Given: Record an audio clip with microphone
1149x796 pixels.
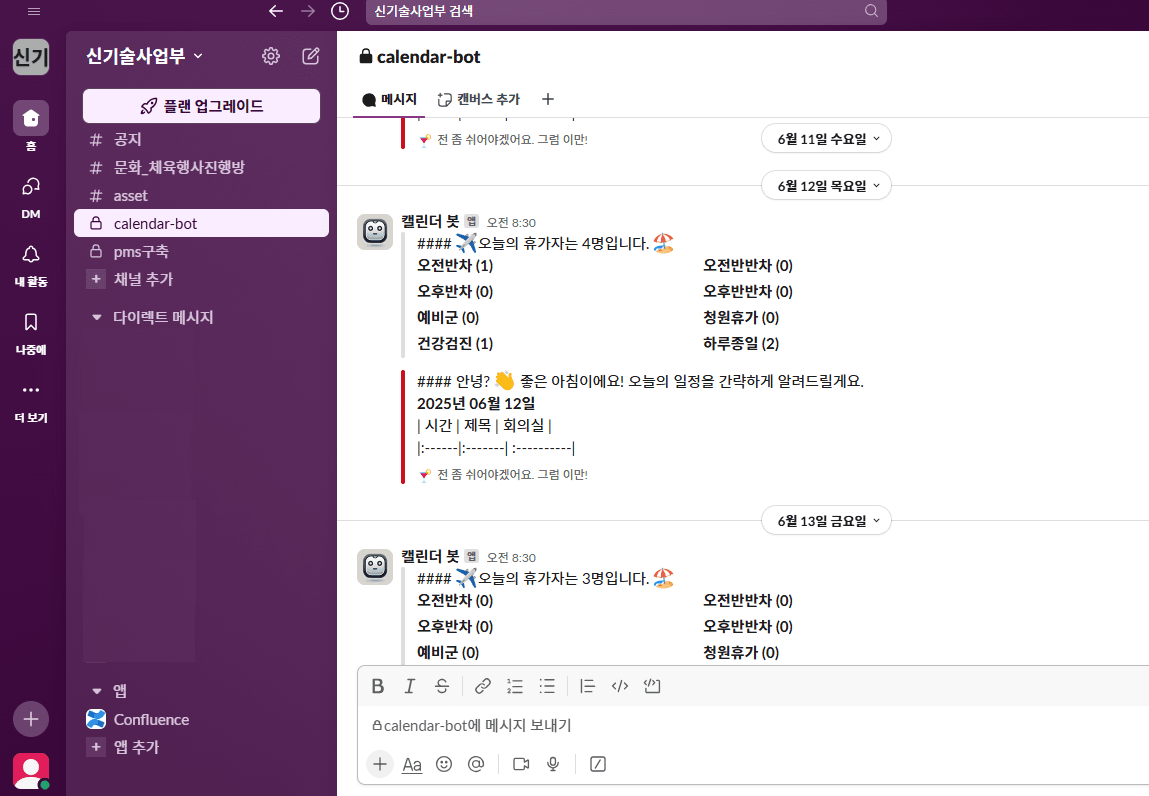Looking at the screenshot, I should pos(553,764).
